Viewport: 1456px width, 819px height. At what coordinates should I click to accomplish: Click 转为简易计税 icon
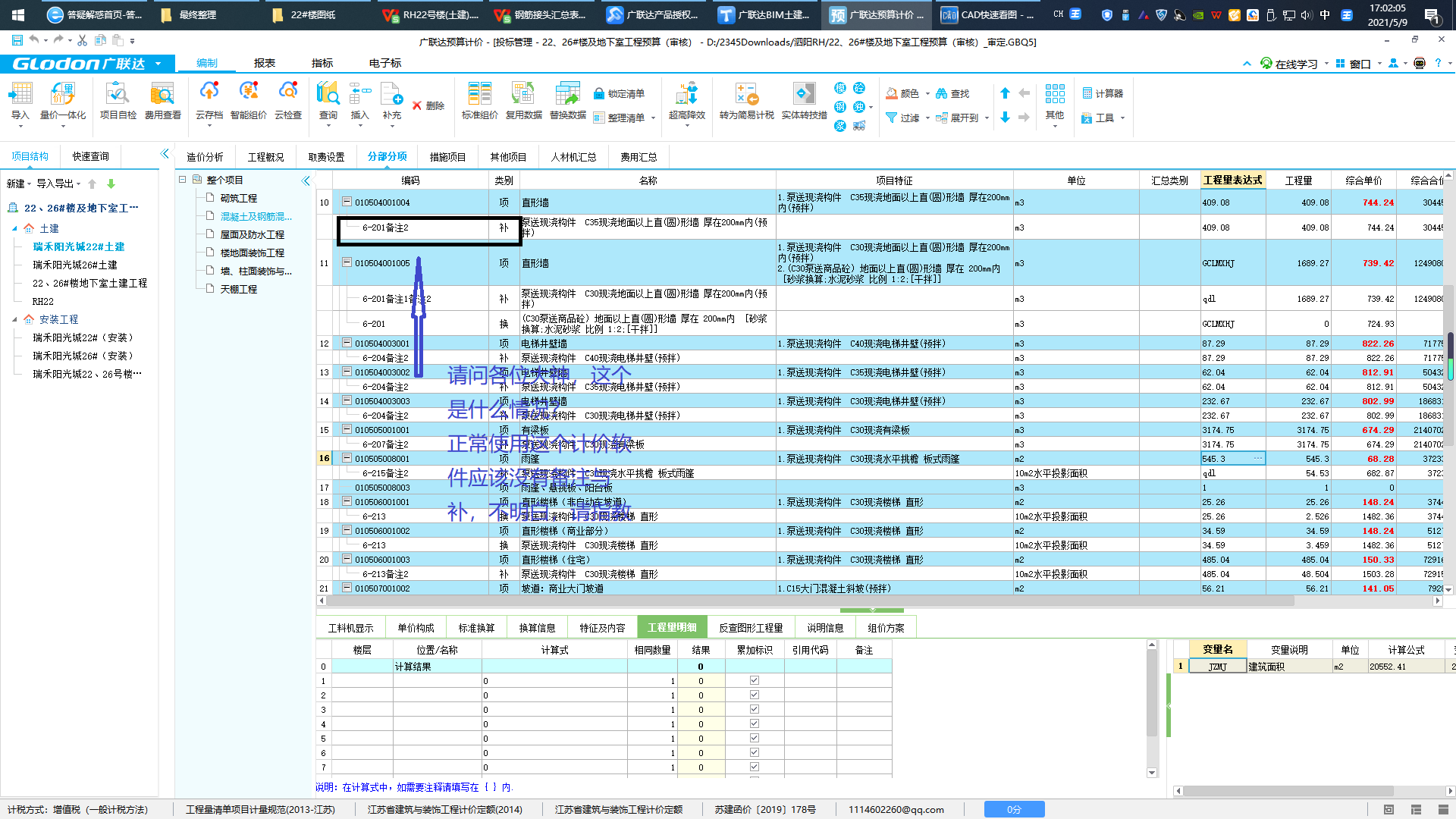[x=746, y=101]
